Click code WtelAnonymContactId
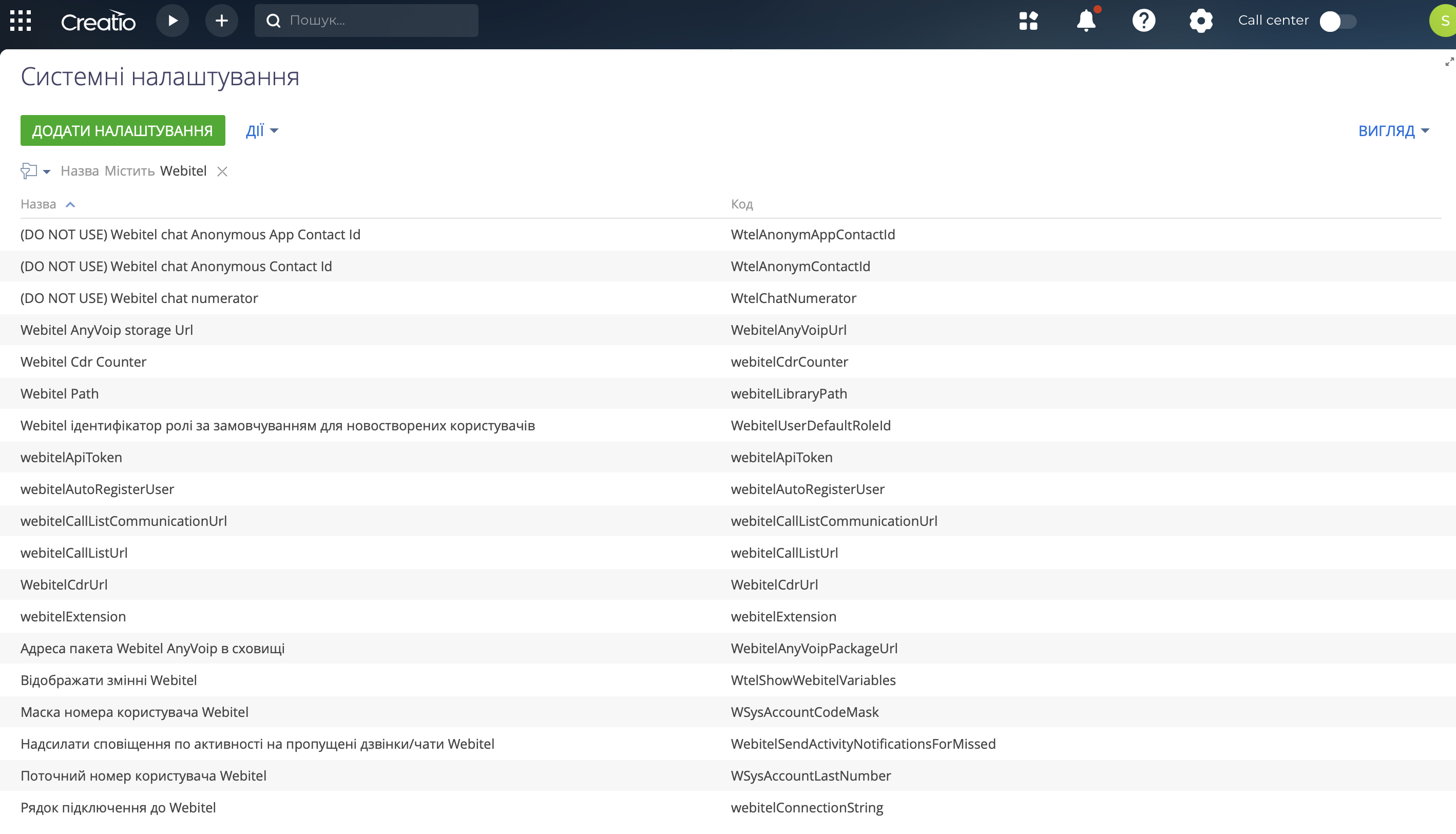This screenshot has height=834, width=1456. coord(800,266)
